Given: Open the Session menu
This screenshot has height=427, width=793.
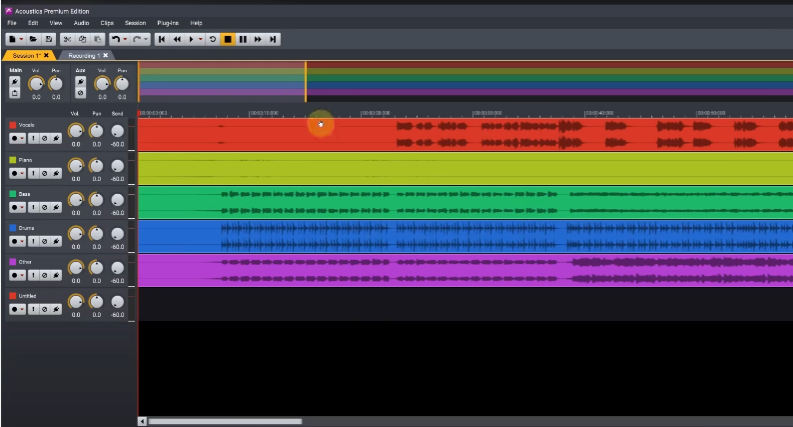Looking at the screenshot, I should click(x=135, y=23).
